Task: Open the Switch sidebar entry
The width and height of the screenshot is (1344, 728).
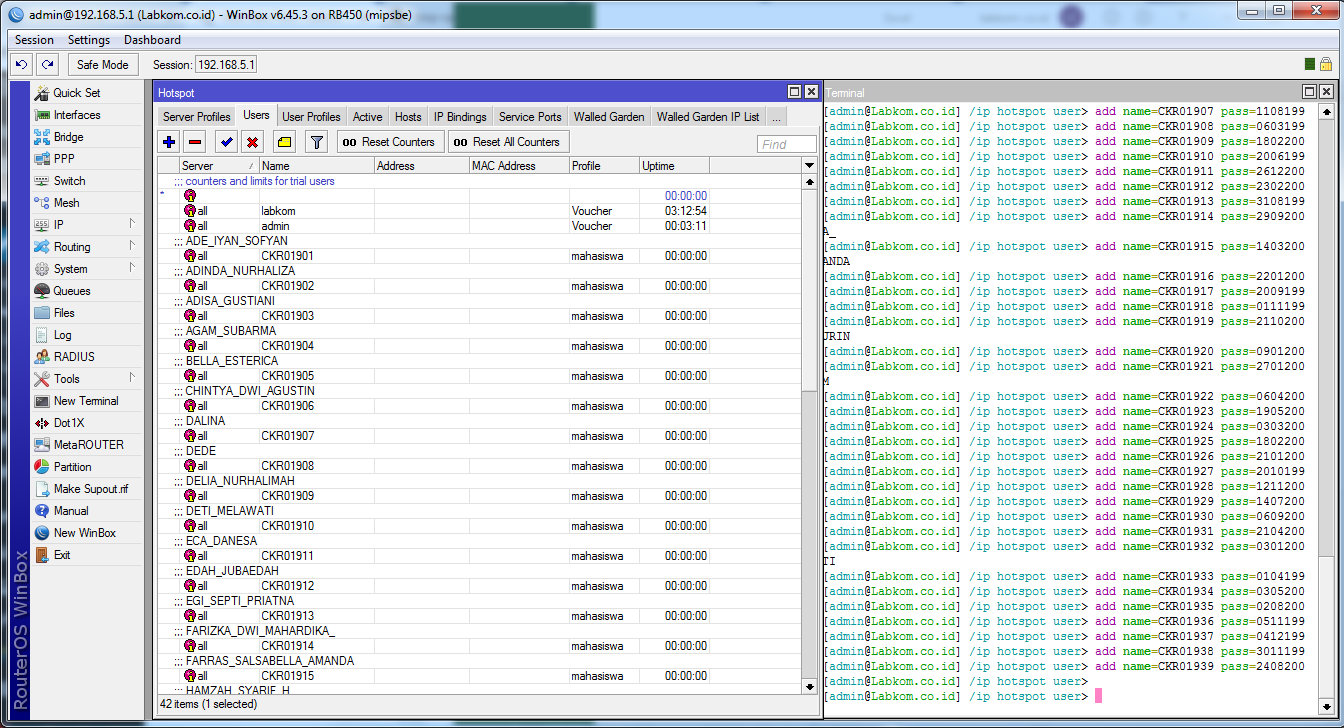Action: click(x=69, y=181)
